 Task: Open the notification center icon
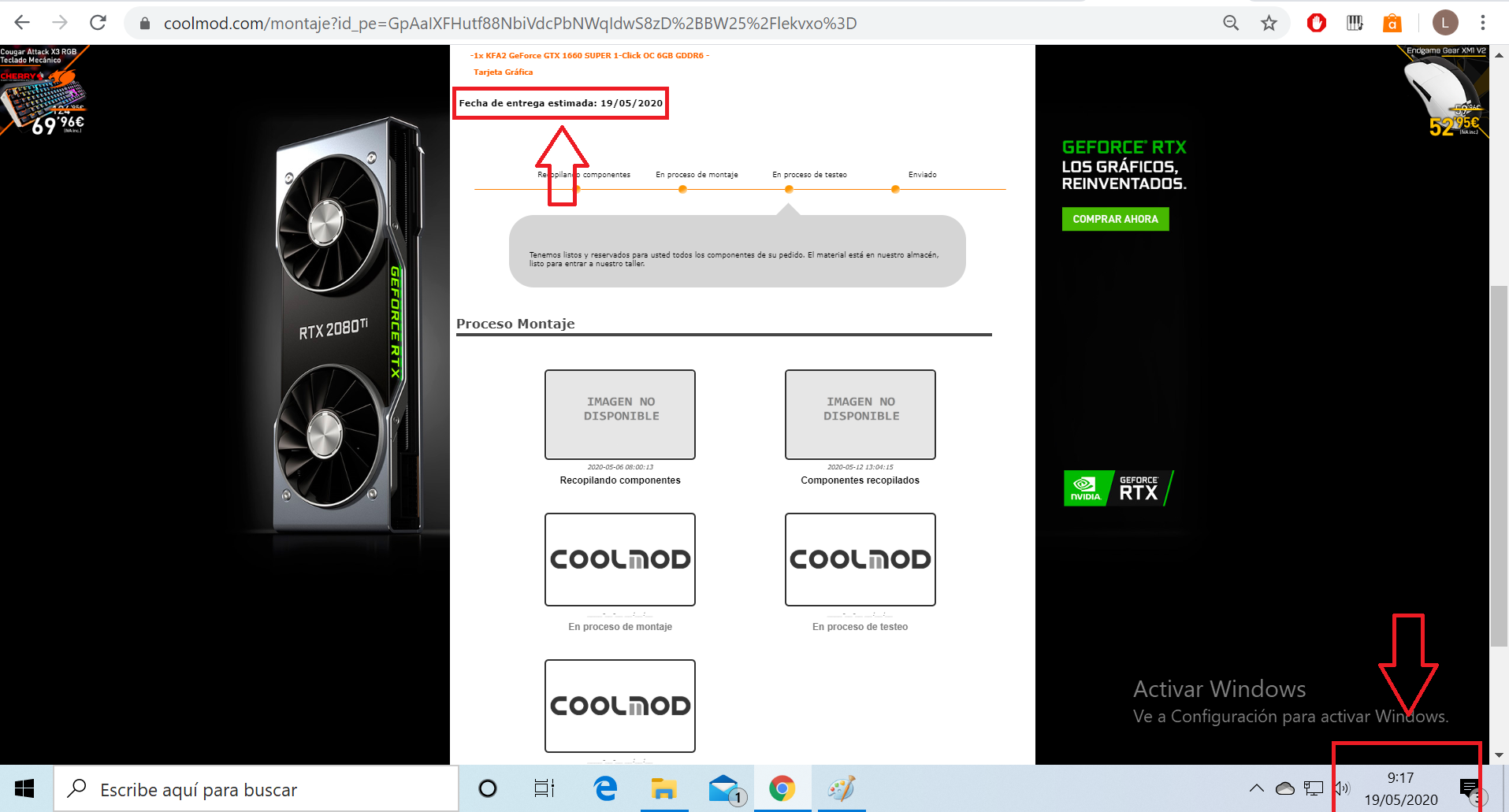click(1470, 788)
